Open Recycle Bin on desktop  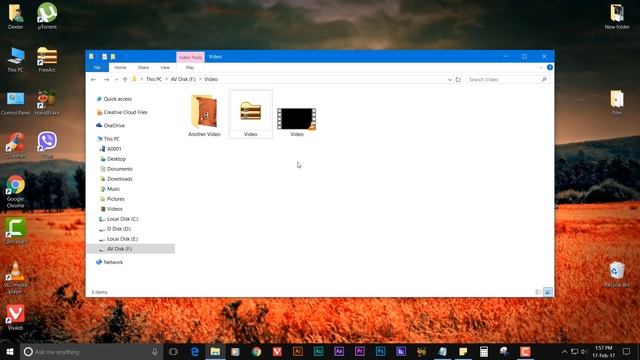click(617, 274)
